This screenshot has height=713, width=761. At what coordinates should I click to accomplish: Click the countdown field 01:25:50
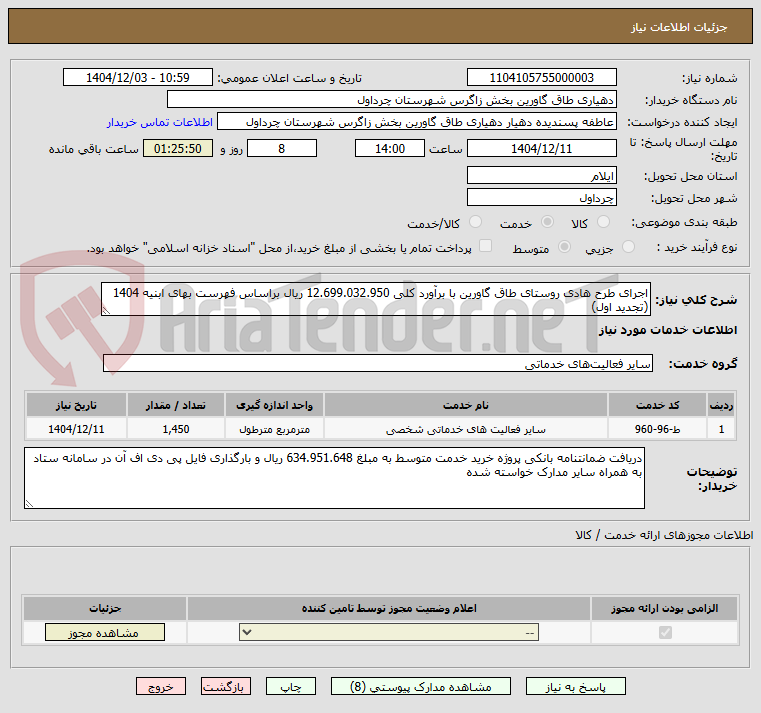(178, 149)
